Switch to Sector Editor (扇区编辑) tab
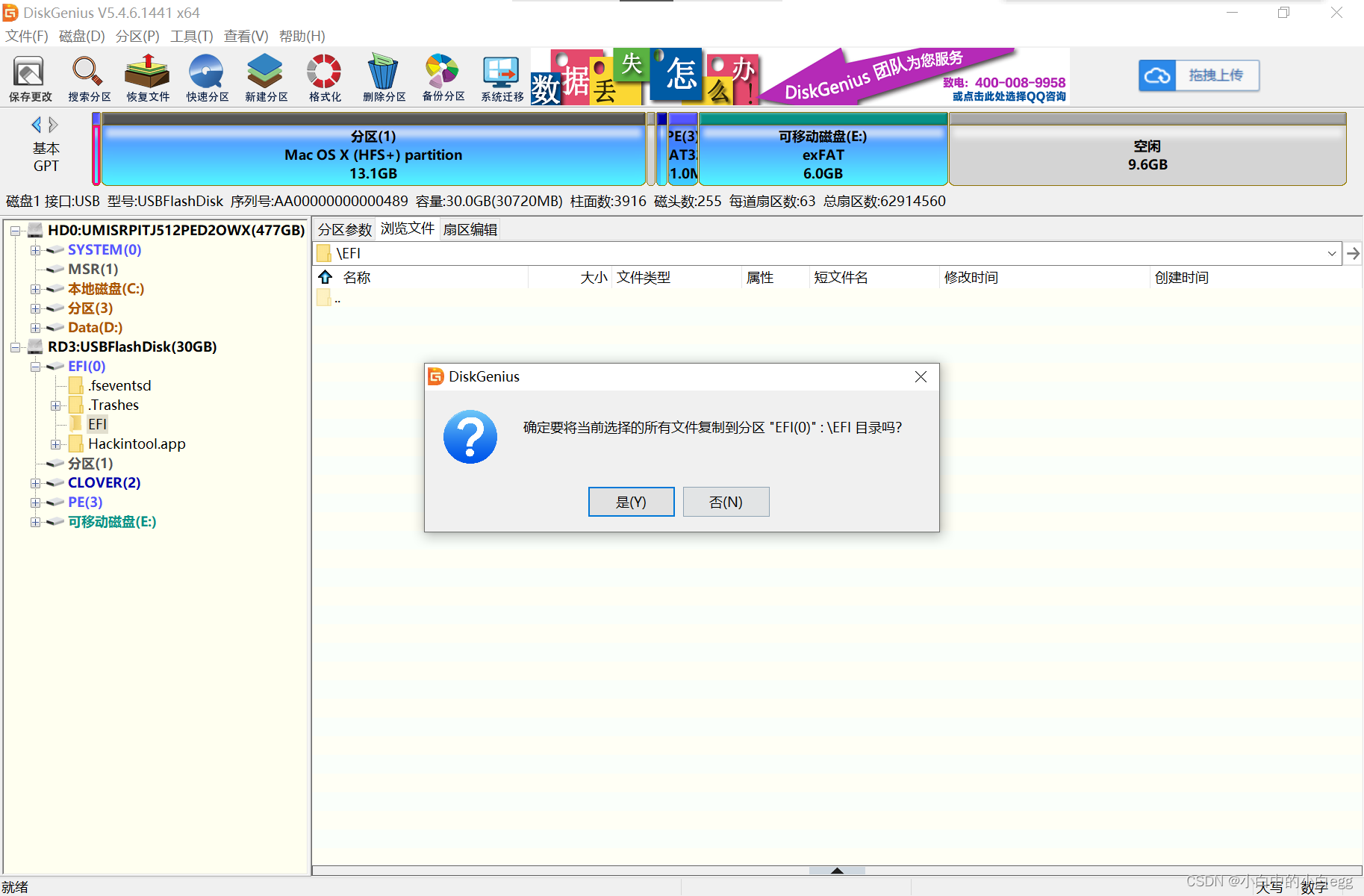 click(x=470, y=229)
